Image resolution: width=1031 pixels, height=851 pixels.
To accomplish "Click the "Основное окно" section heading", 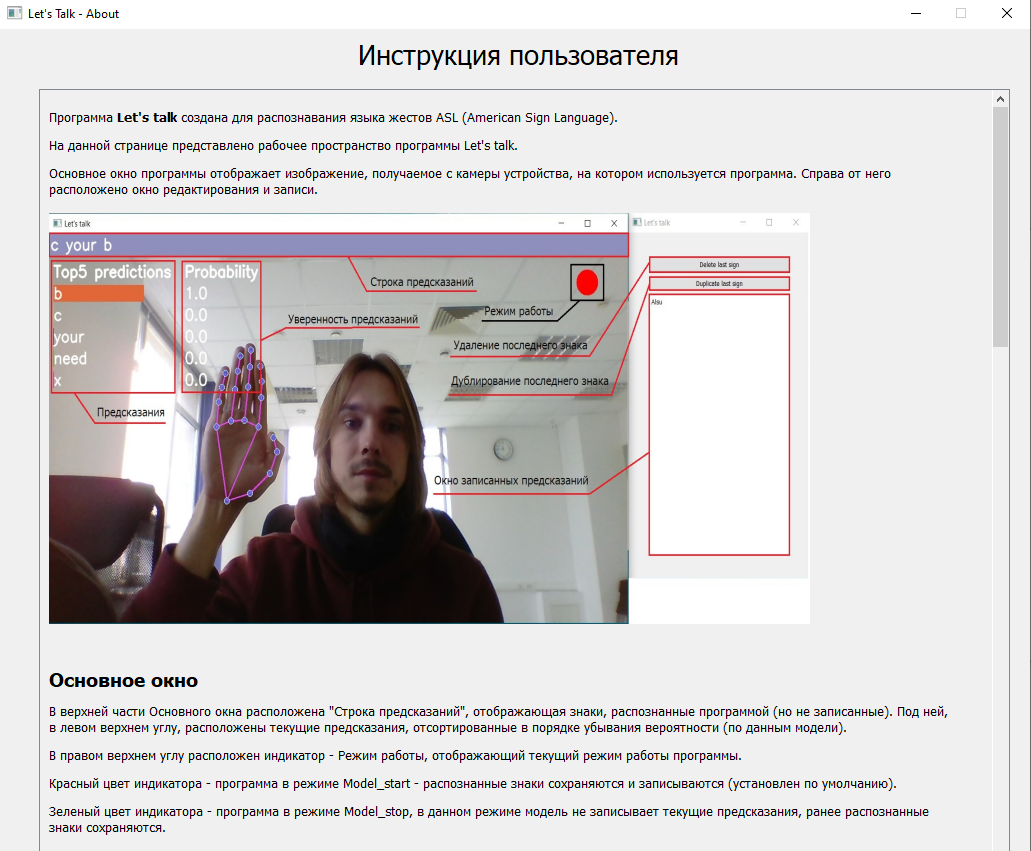I will click(x=123, y=681).
